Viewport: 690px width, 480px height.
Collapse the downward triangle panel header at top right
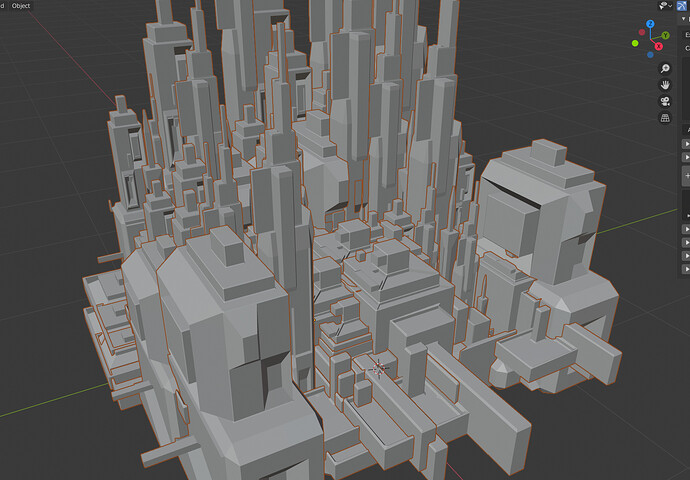coord(683,19)
